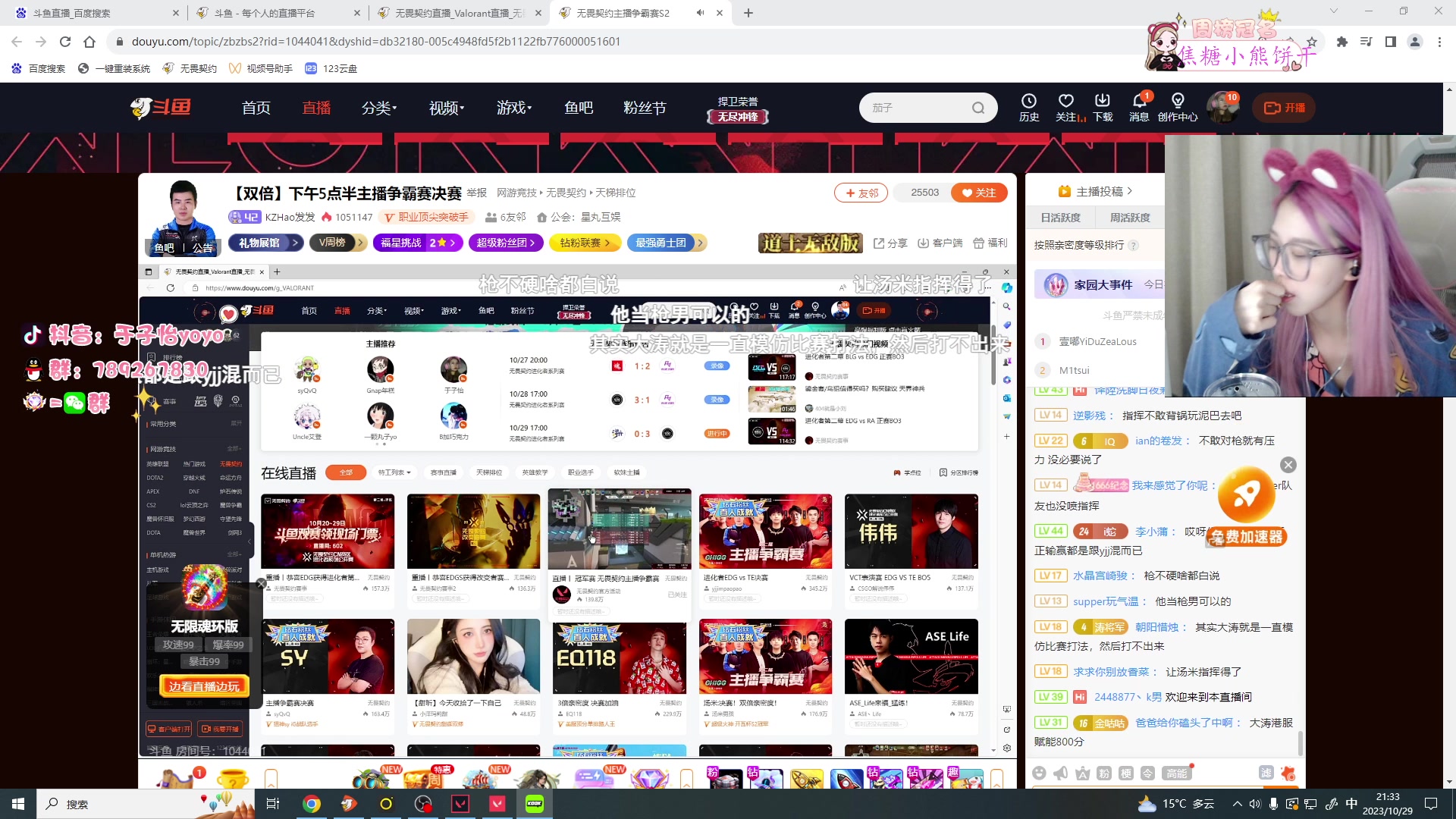Click the 粉 fan badge icon
The image size is (1456, 819).
point(1104,773)
